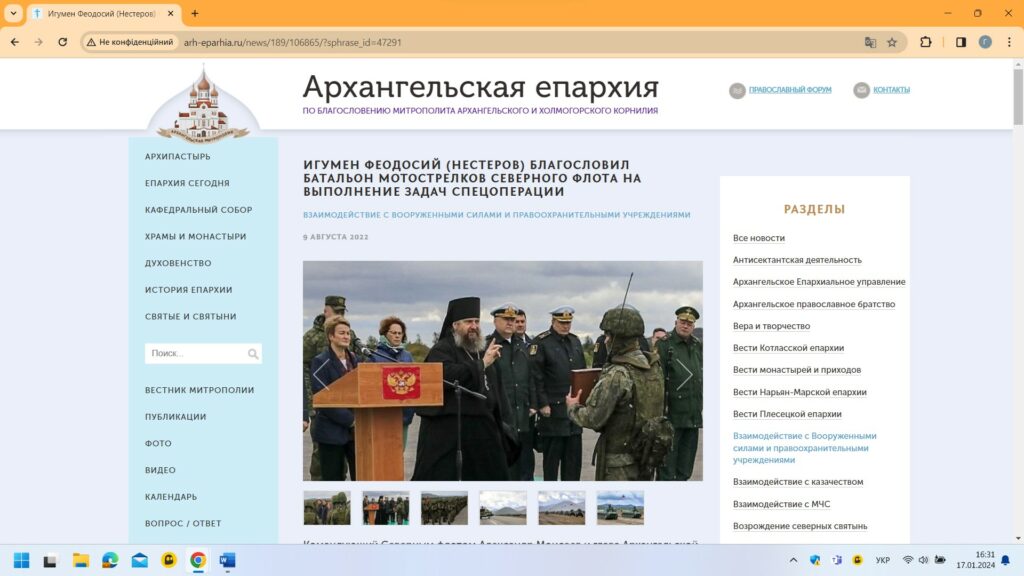Open the Фото section
The width and height of the screenshot is (1024, 576).
158,443
